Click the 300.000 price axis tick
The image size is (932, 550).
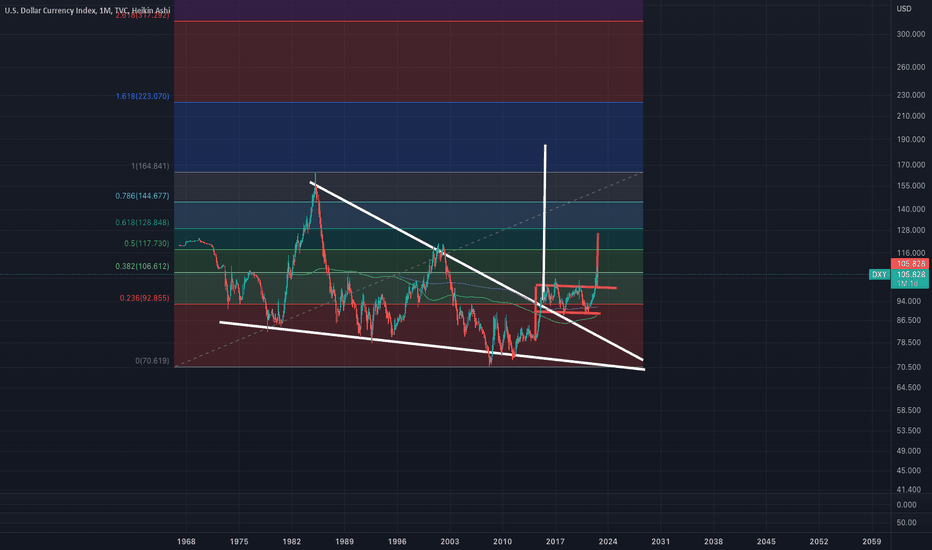coord(911,34)
